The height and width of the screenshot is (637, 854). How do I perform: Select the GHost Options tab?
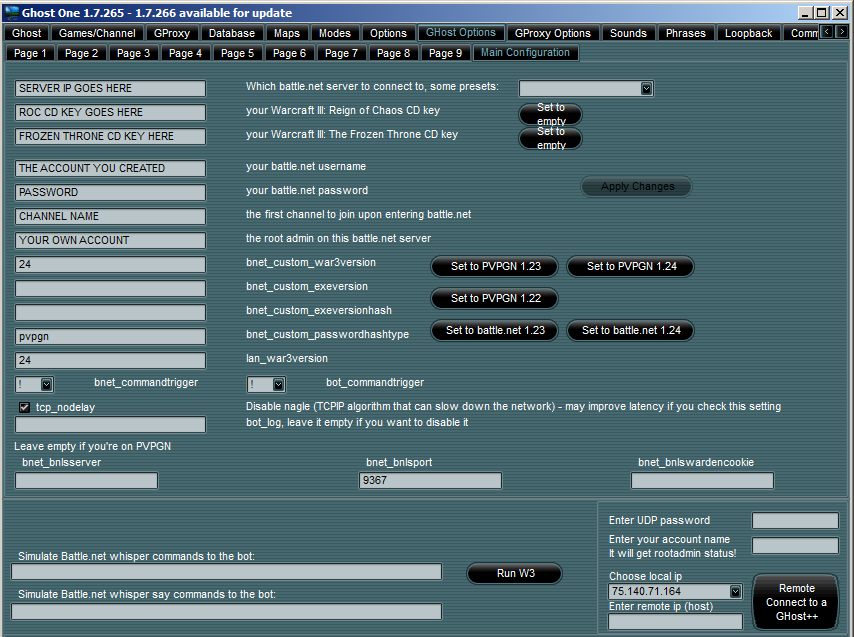(461, 33)
